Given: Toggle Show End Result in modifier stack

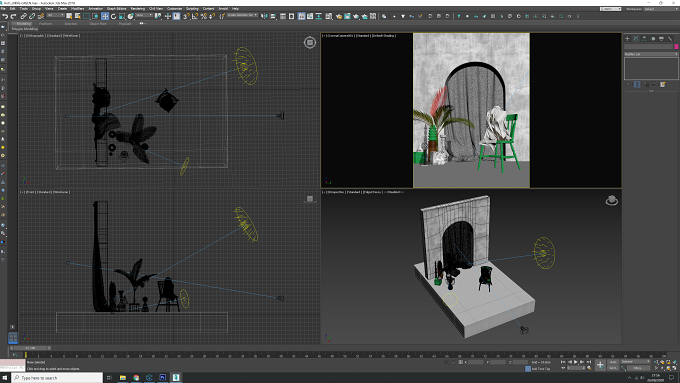Looking at the screenshot, I should point(637,85).
